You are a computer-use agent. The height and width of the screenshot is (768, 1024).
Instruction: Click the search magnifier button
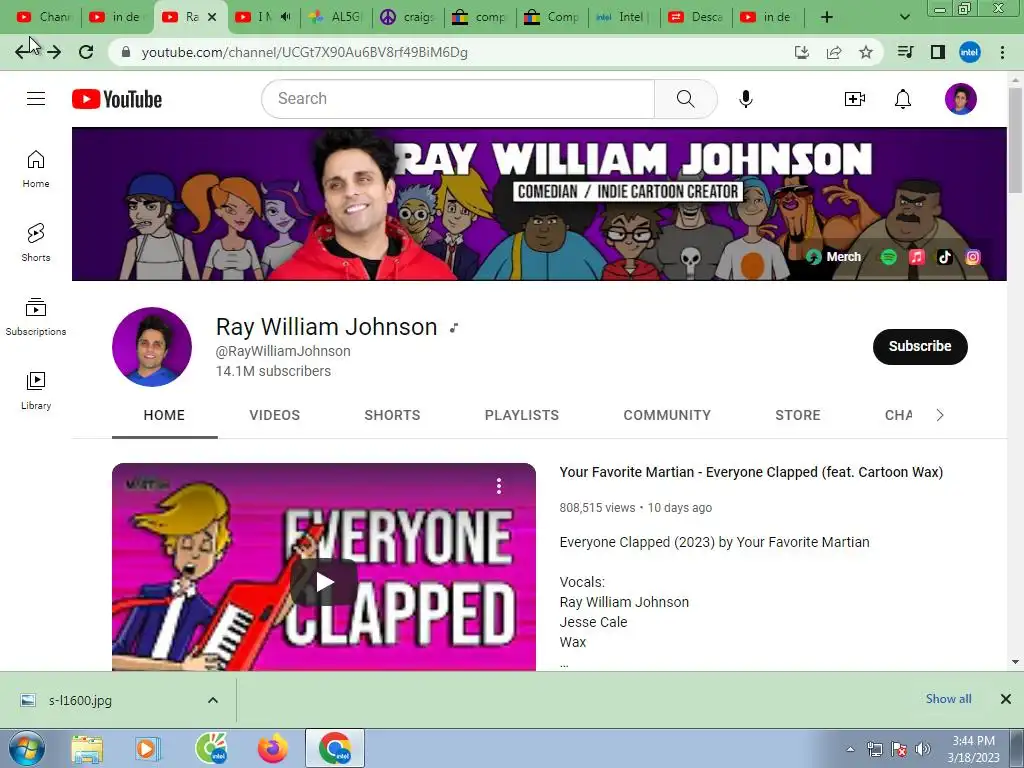click(x=686, y=99)
